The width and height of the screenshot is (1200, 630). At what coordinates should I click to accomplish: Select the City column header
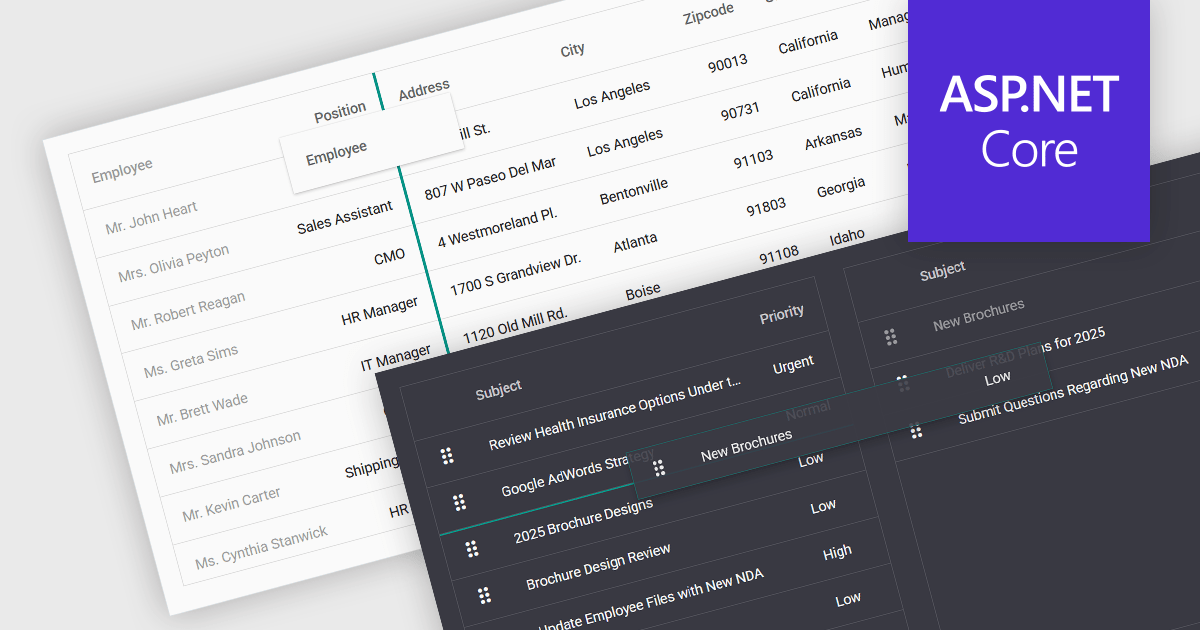[x=573, y=50]
